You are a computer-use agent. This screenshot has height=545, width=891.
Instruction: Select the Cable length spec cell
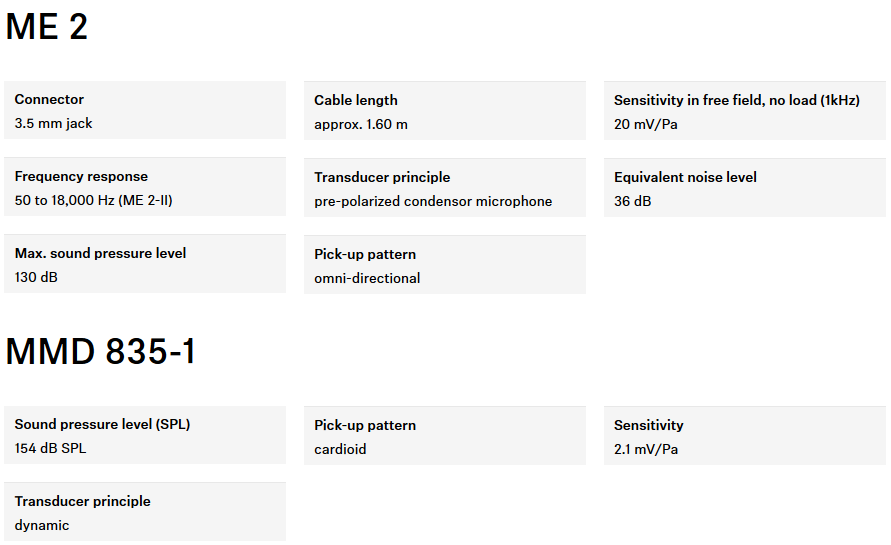(x=445, y=112)
